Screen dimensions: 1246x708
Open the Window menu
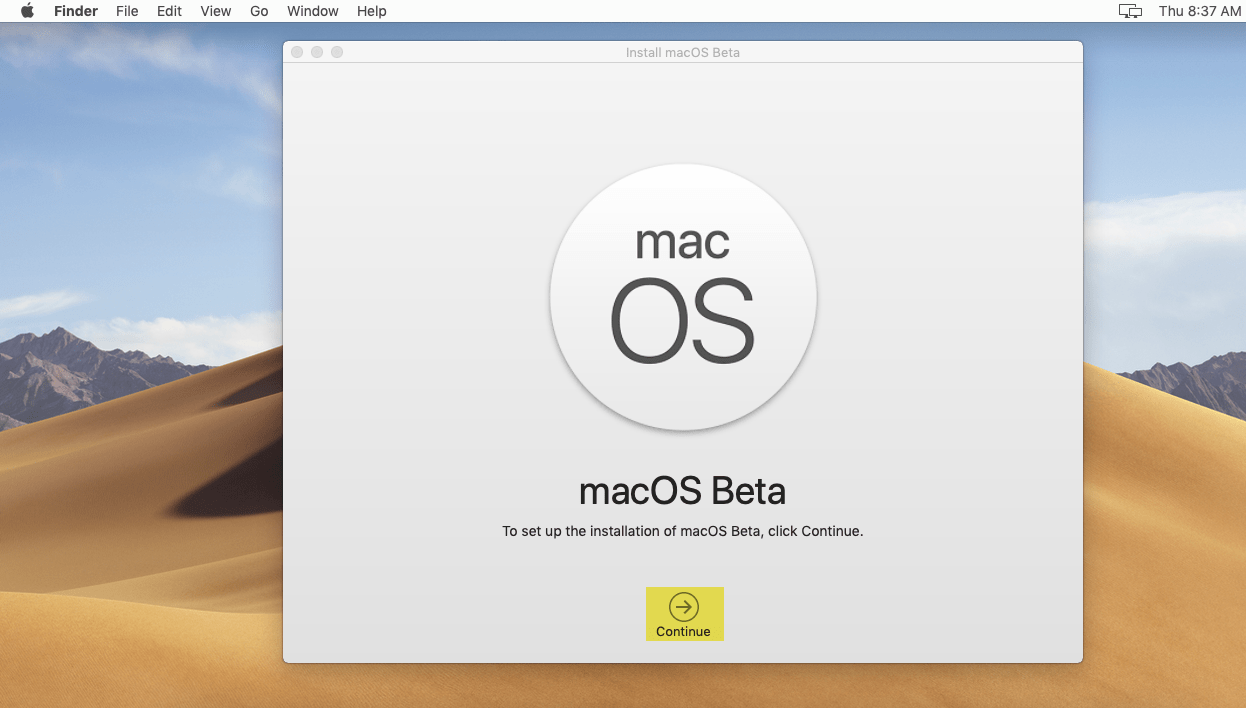coord(313,11)
